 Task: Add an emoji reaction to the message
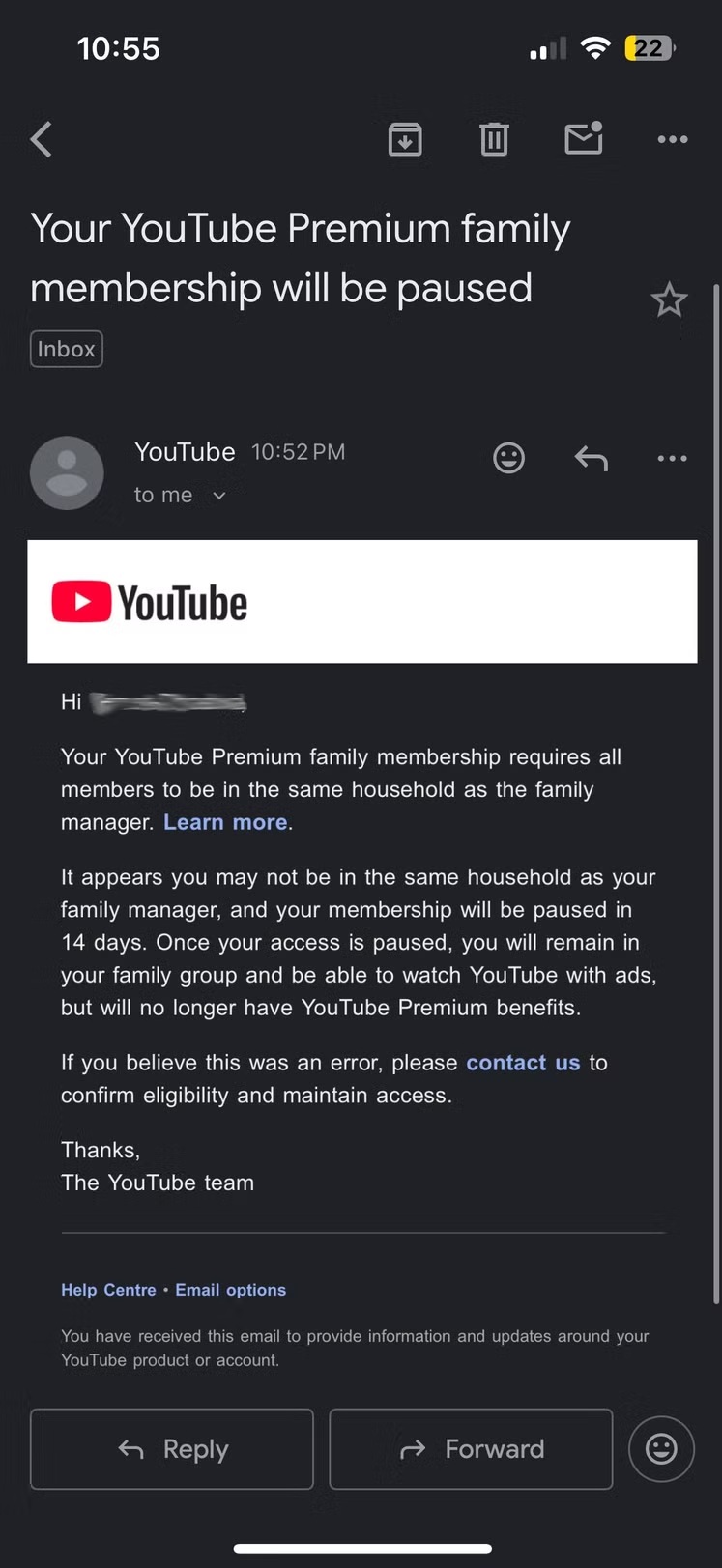(x=509, y=457)
